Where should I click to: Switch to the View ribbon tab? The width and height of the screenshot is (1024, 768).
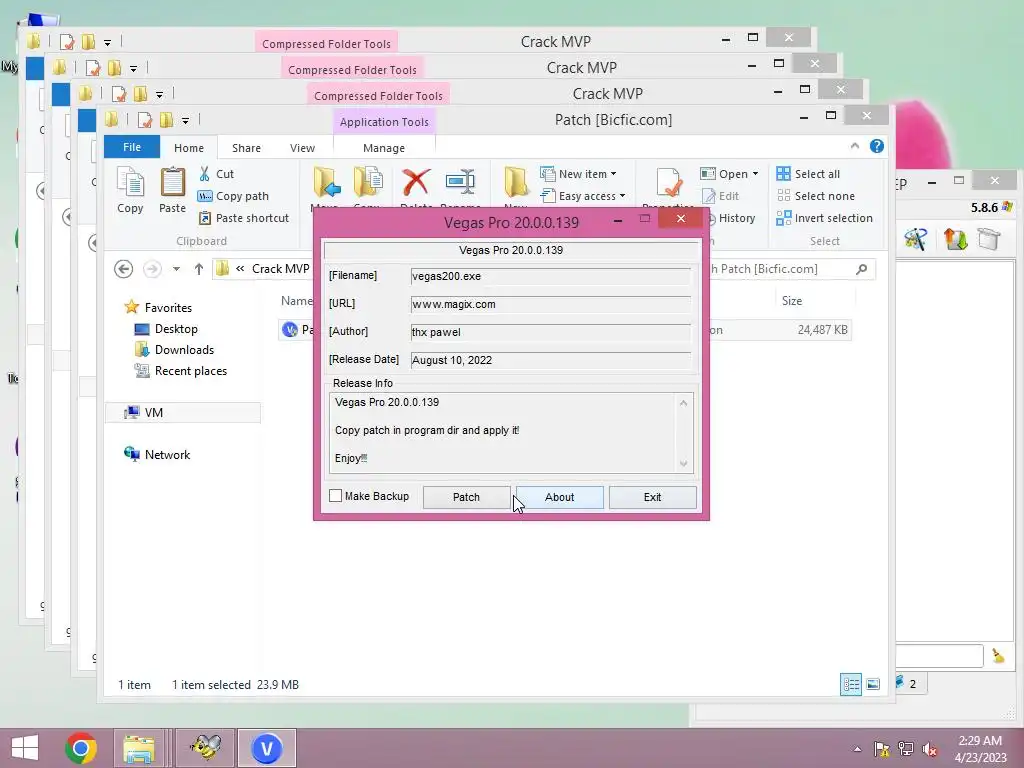(x=302, y=148)
